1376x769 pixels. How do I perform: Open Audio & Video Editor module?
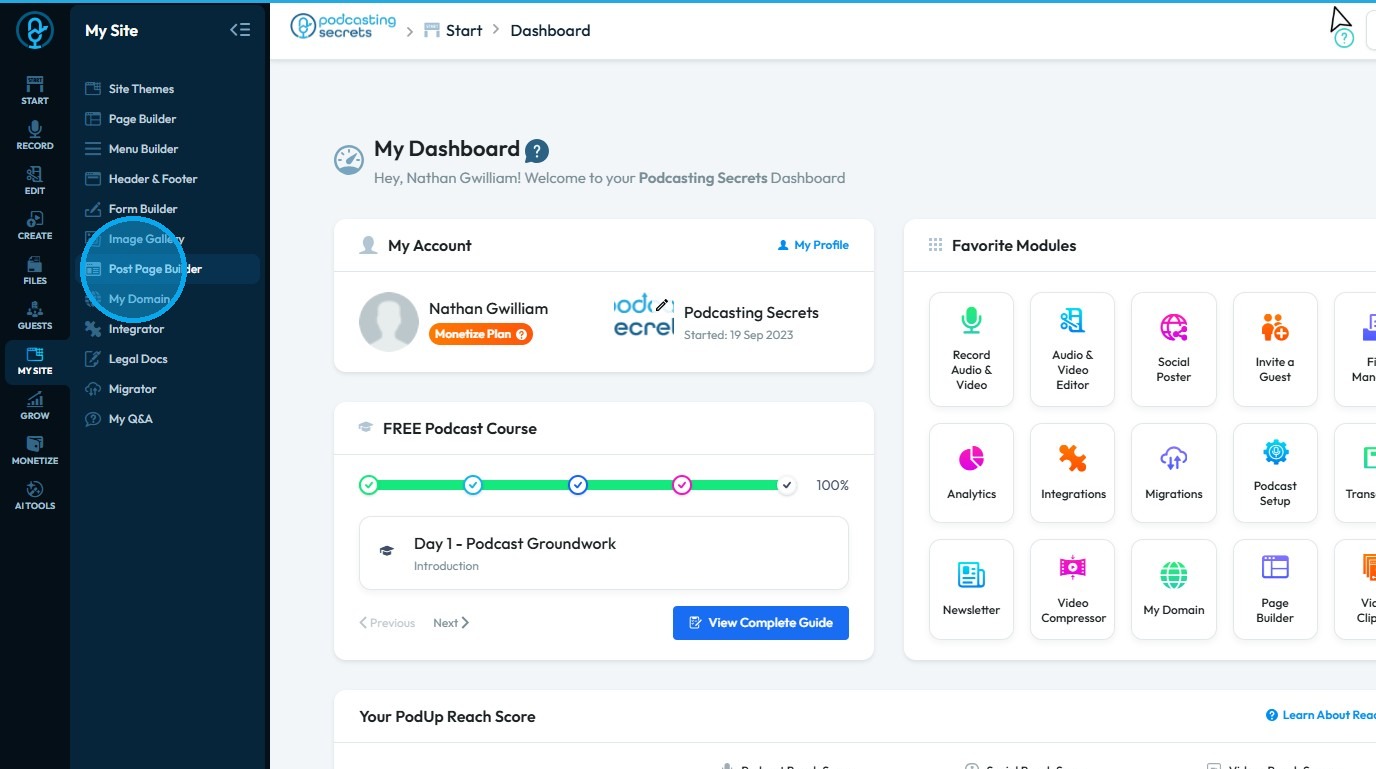(1073, 350)
